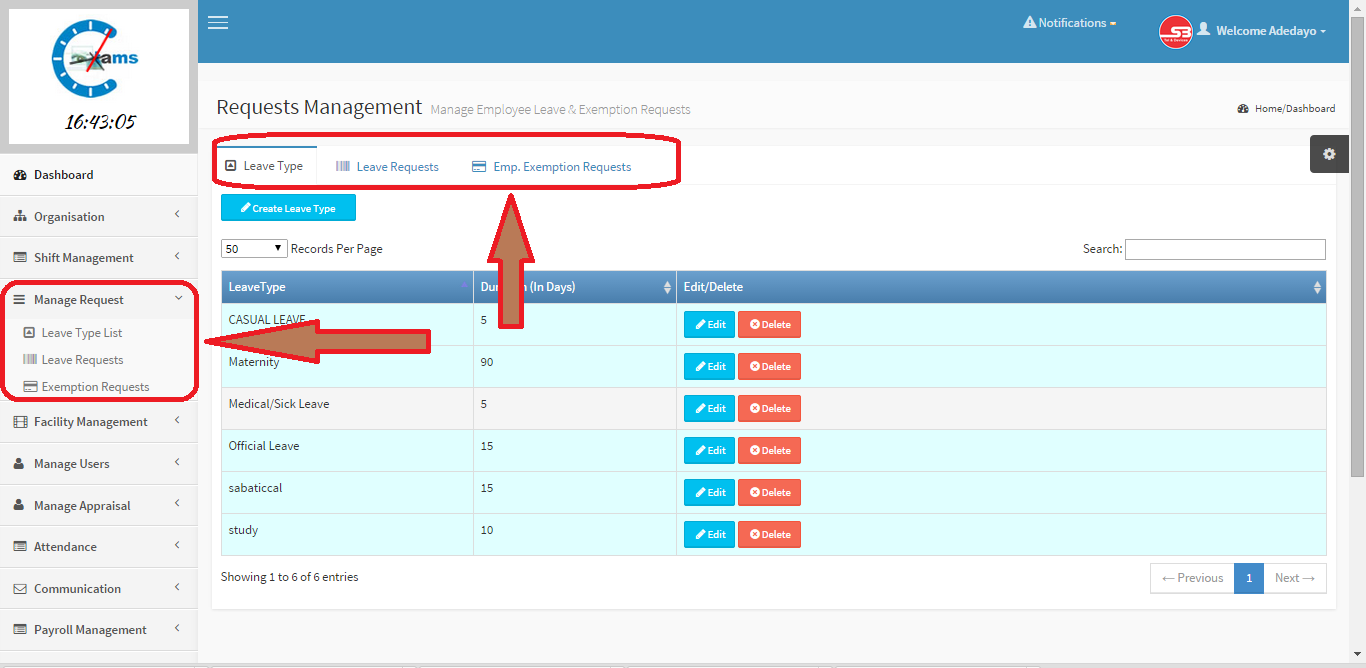This screenshot has height=668, width=1366.
Task: Click the Dashboard icon in sidebar
Action: click(20, 175)
